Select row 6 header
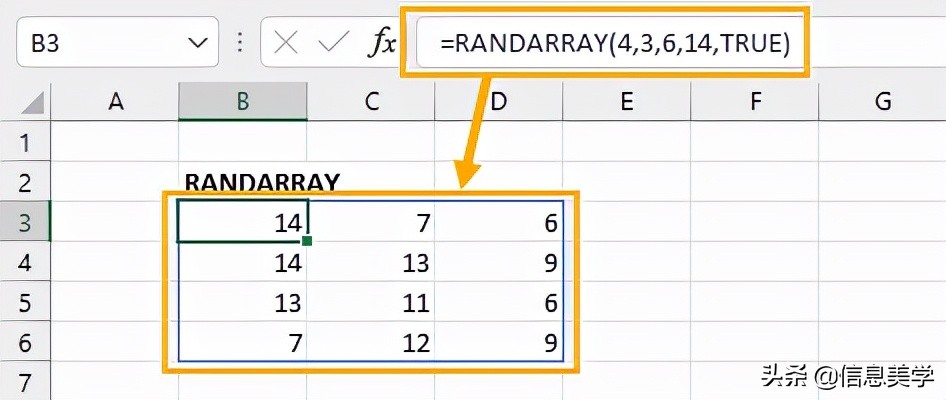Viewport: 946px width, 400px height. pos(25,342)
